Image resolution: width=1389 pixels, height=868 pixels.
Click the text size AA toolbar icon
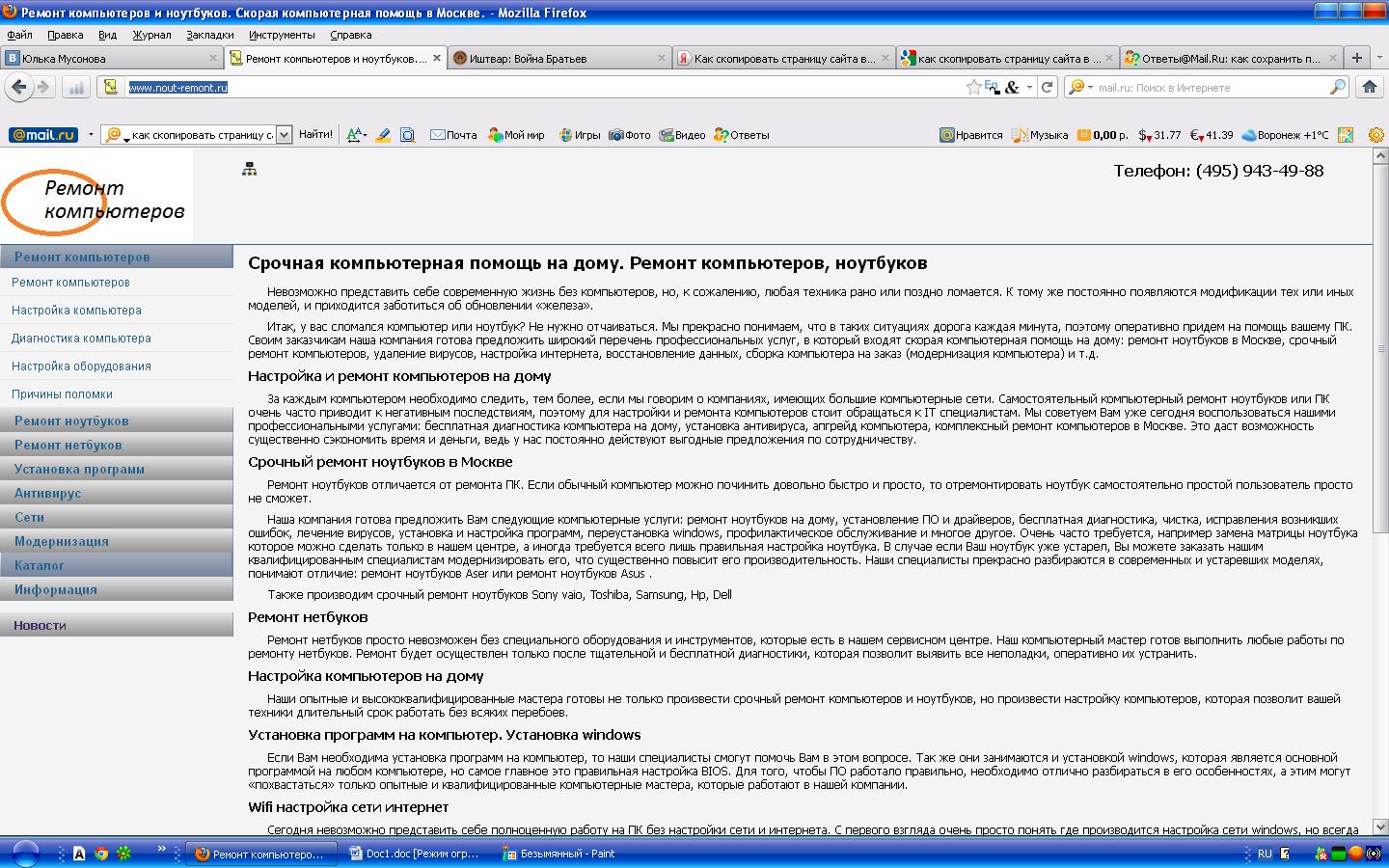coord(355,135)
